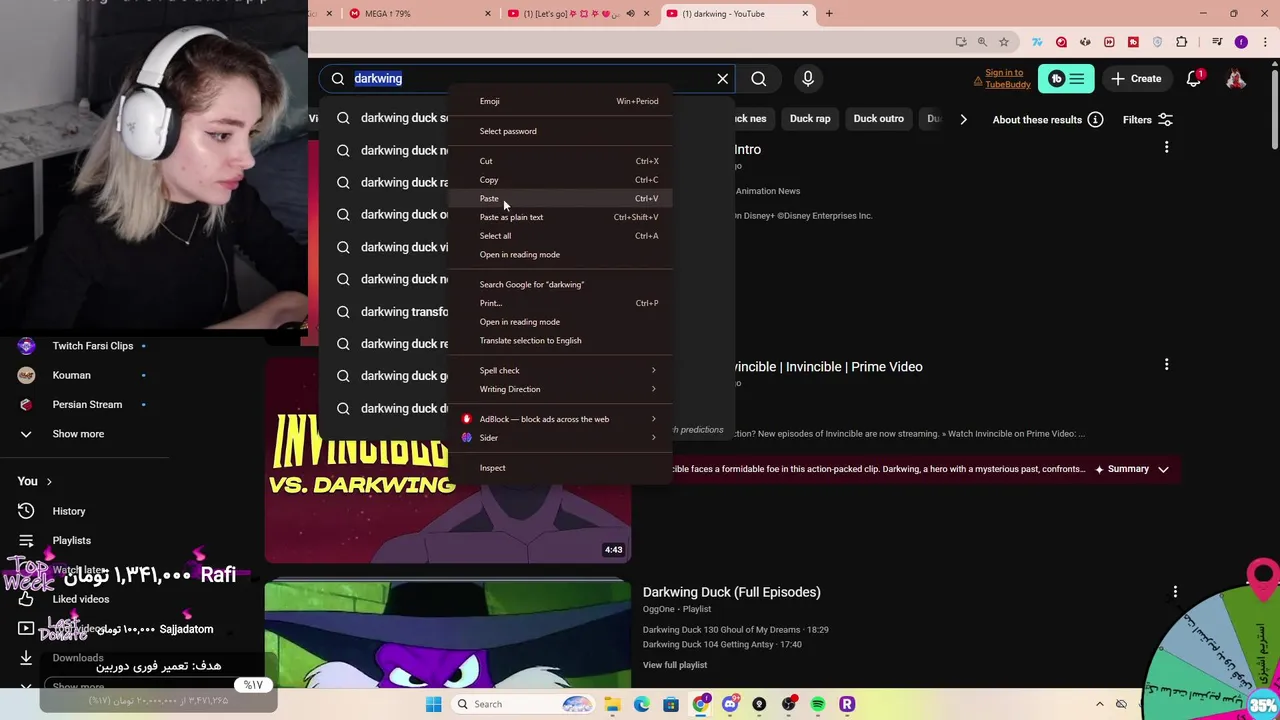Screen dimensions: 1280x720
Task: Open more options for Darkwing Duck Full Episodes
Action: (1175, 591)
